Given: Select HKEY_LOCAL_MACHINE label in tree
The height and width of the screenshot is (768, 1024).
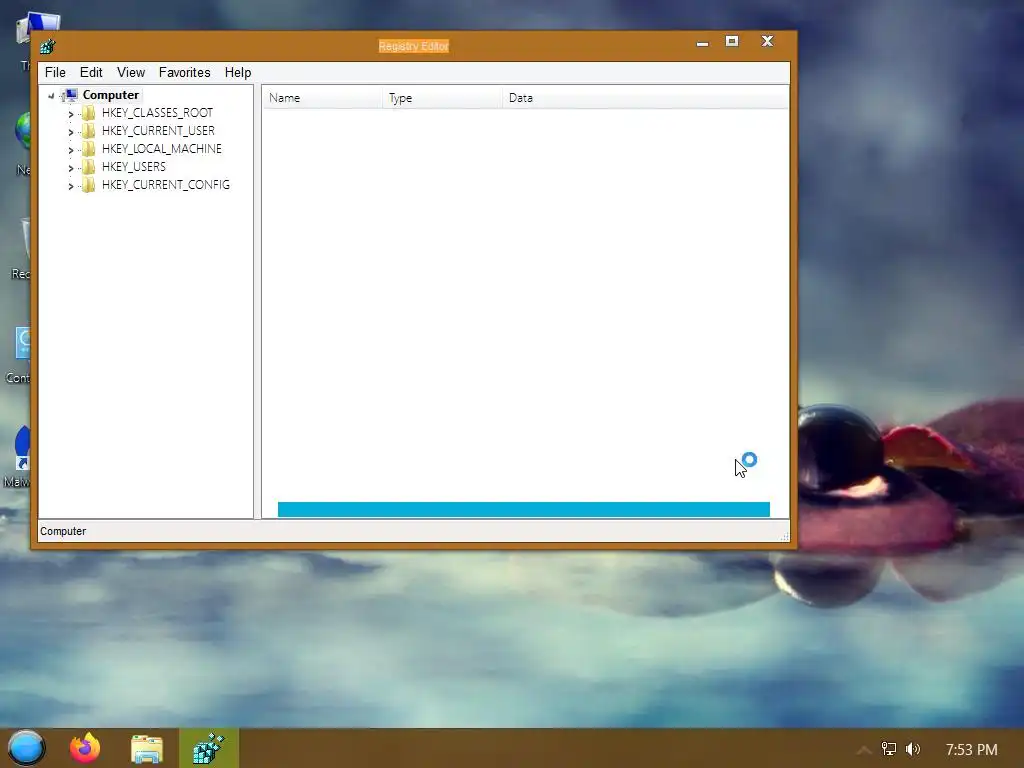Looking at the screenshot, I should pos(161,149).
